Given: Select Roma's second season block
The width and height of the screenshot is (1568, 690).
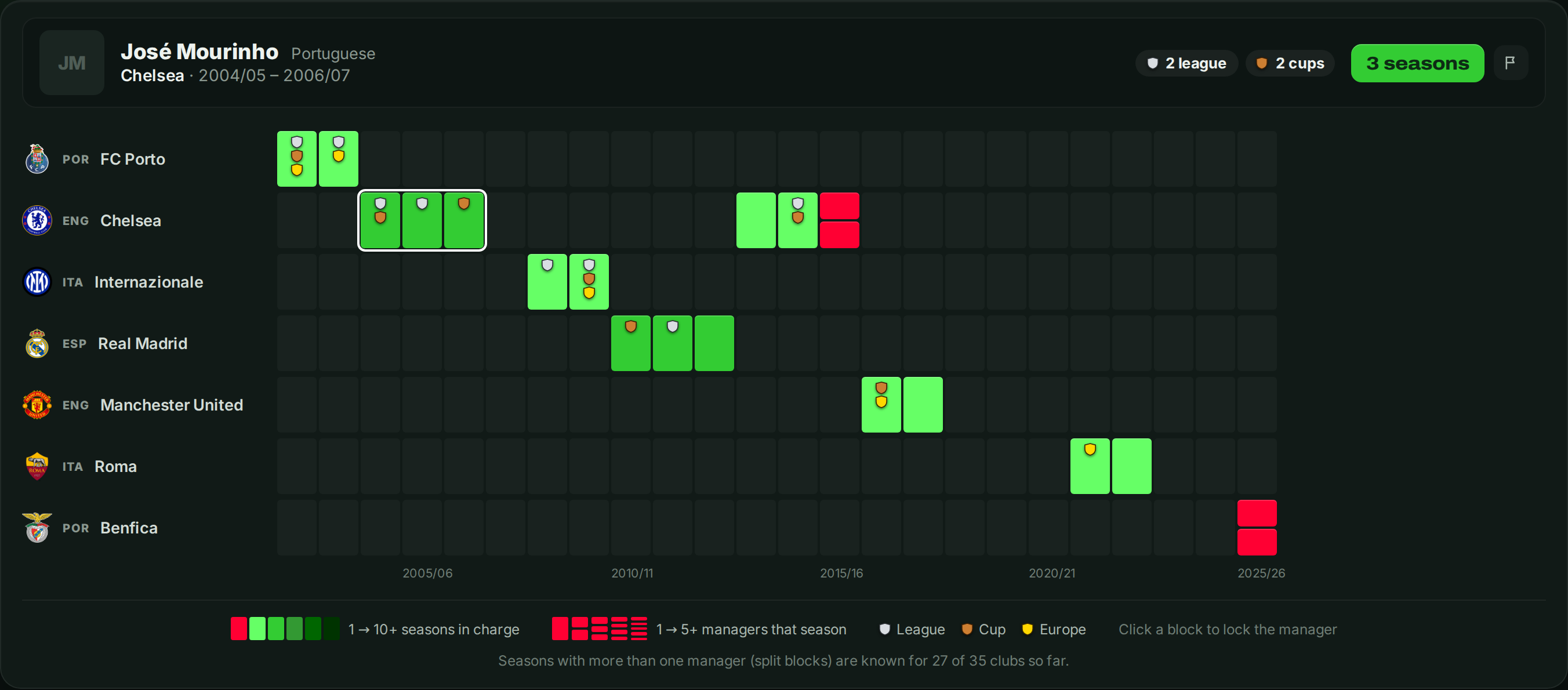Looking at the screenshot, I should (x=1132, y=466).
